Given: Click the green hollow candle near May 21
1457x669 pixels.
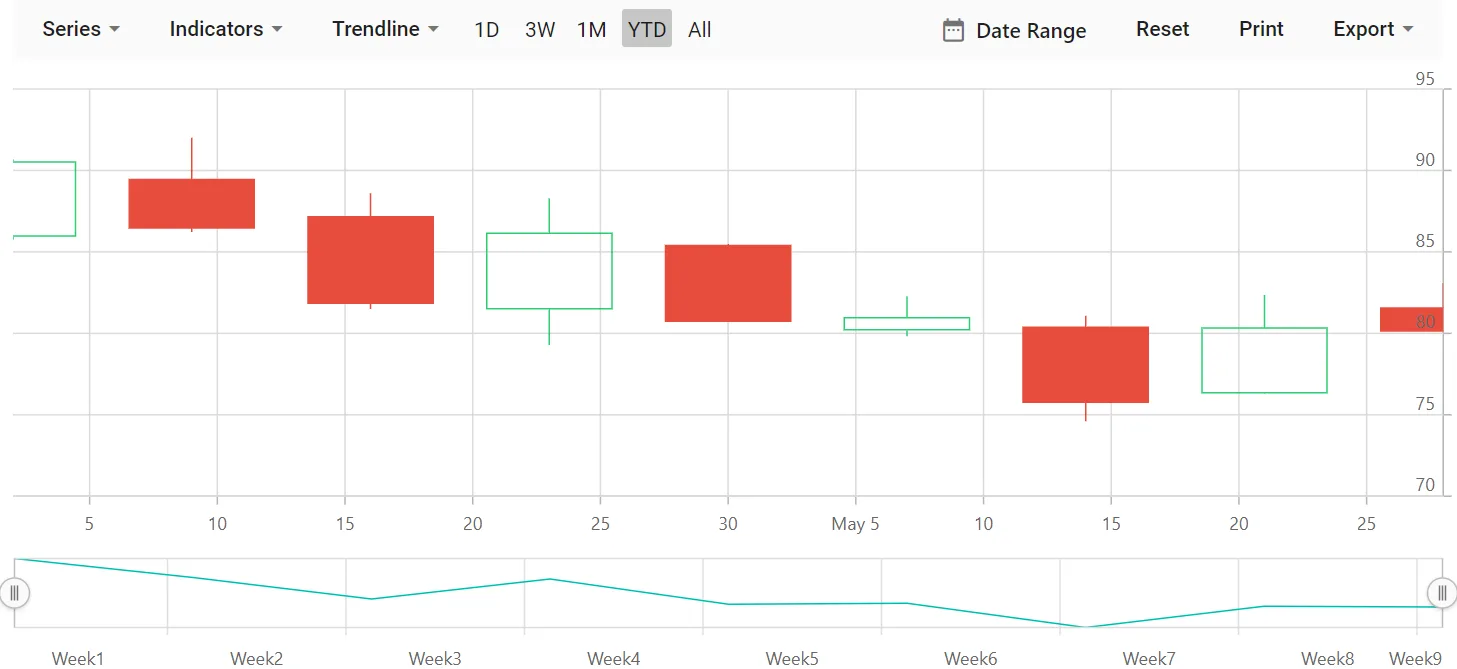Looking at the screenshot, I should point(1264,360).
